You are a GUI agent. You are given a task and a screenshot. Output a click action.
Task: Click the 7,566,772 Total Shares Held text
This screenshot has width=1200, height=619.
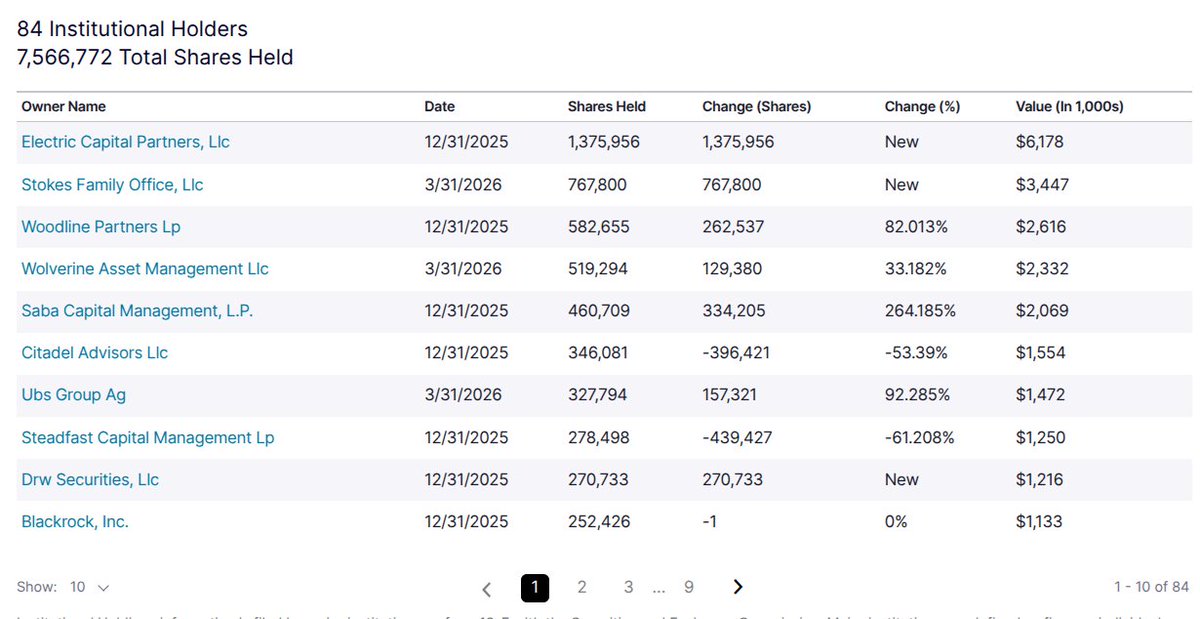155,58
